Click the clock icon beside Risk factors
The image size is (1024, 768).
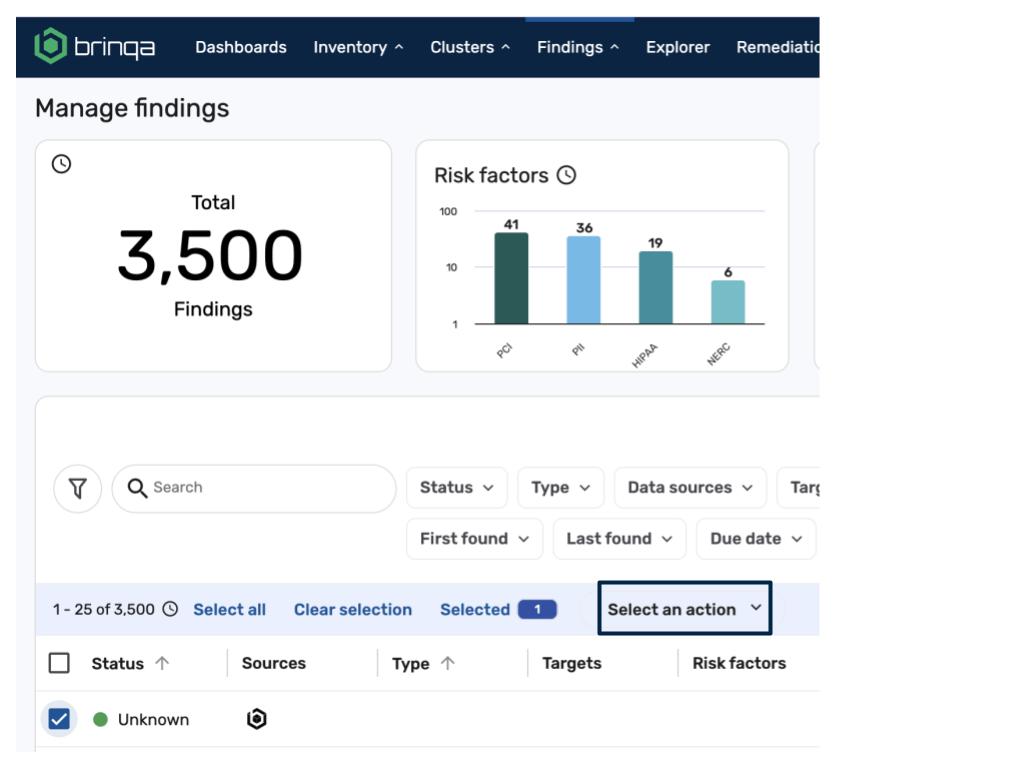click(566, 175)
